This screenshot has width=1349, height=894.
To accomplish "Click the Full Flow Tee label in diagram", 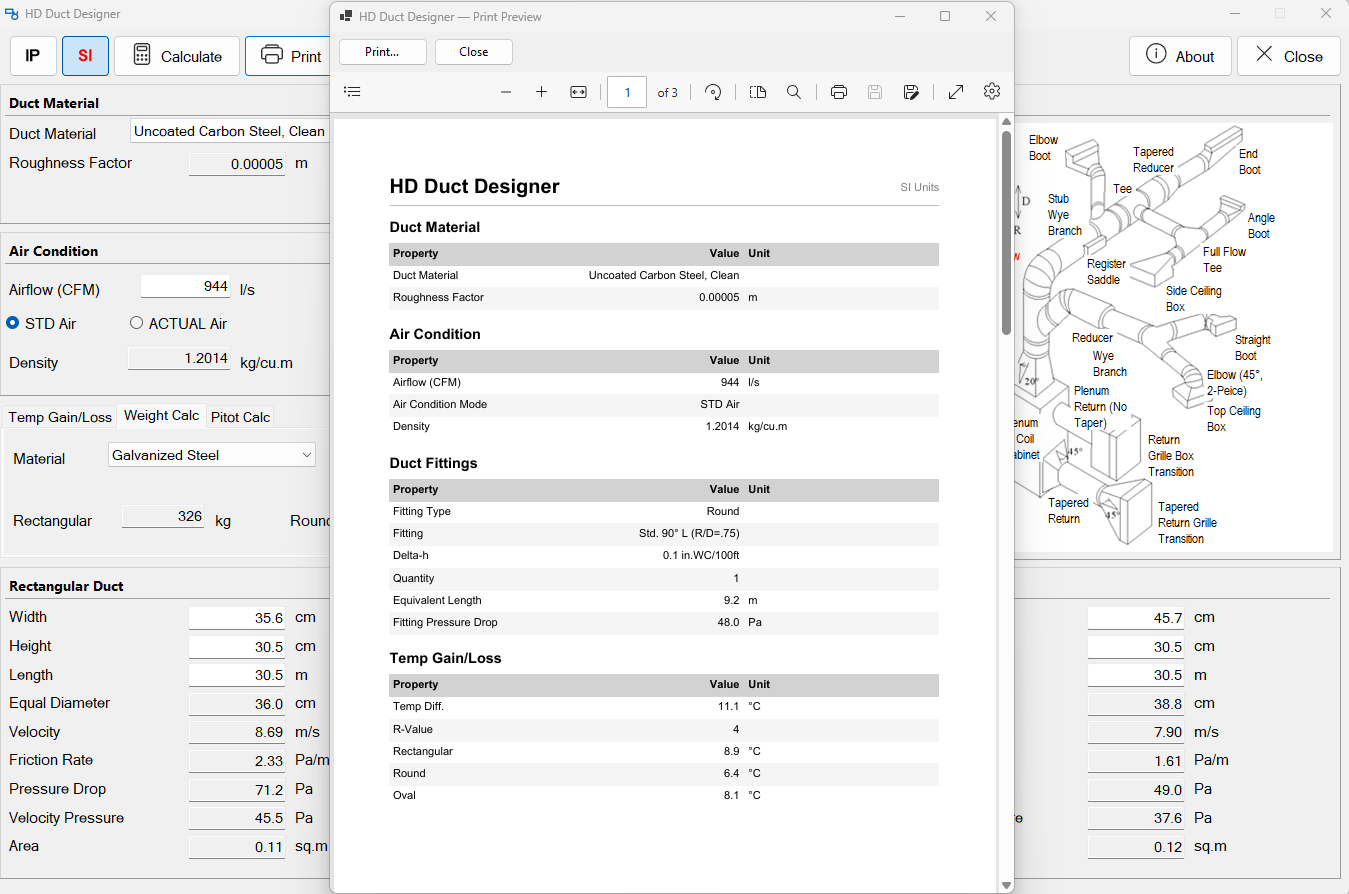I will pos(1224,260).
